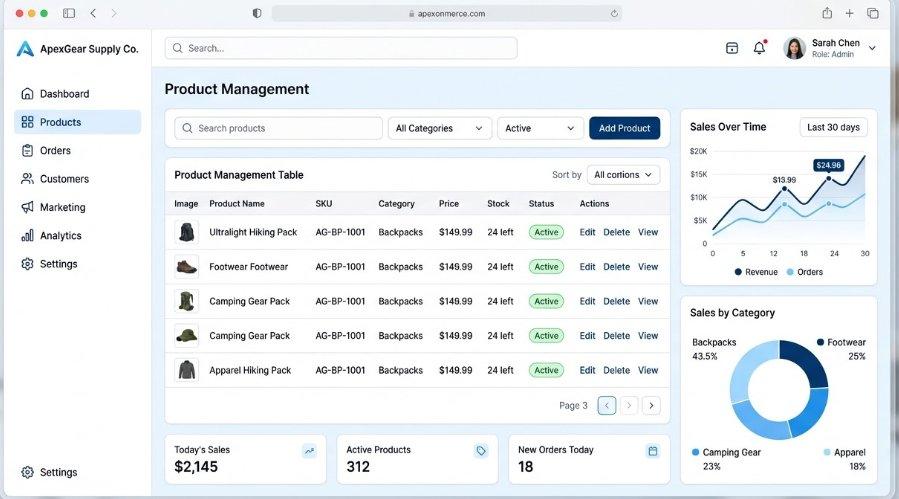Click magnifier icon in top search
The height and width of the screenshot is (499, 899).
[178, 48]
